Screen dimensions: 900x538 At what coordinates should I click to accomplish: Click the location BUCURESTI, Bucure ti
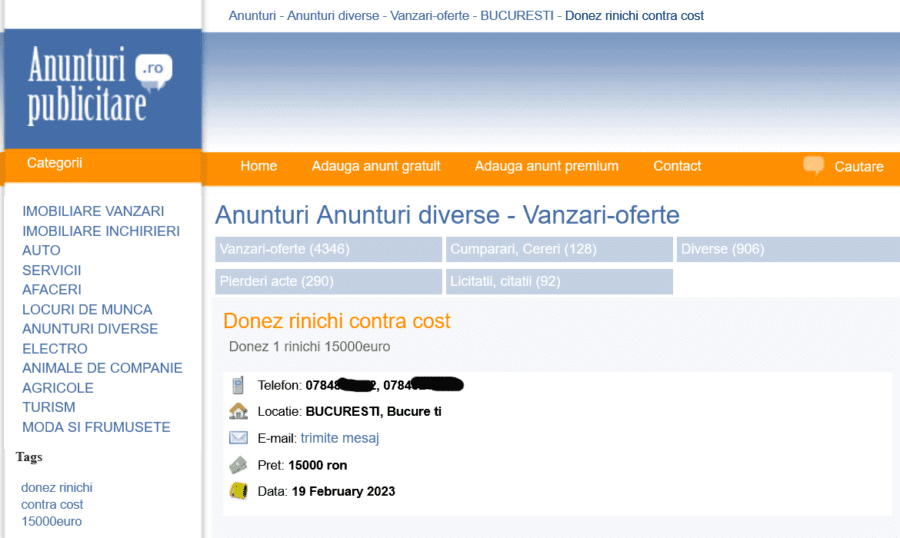(374, 412)
